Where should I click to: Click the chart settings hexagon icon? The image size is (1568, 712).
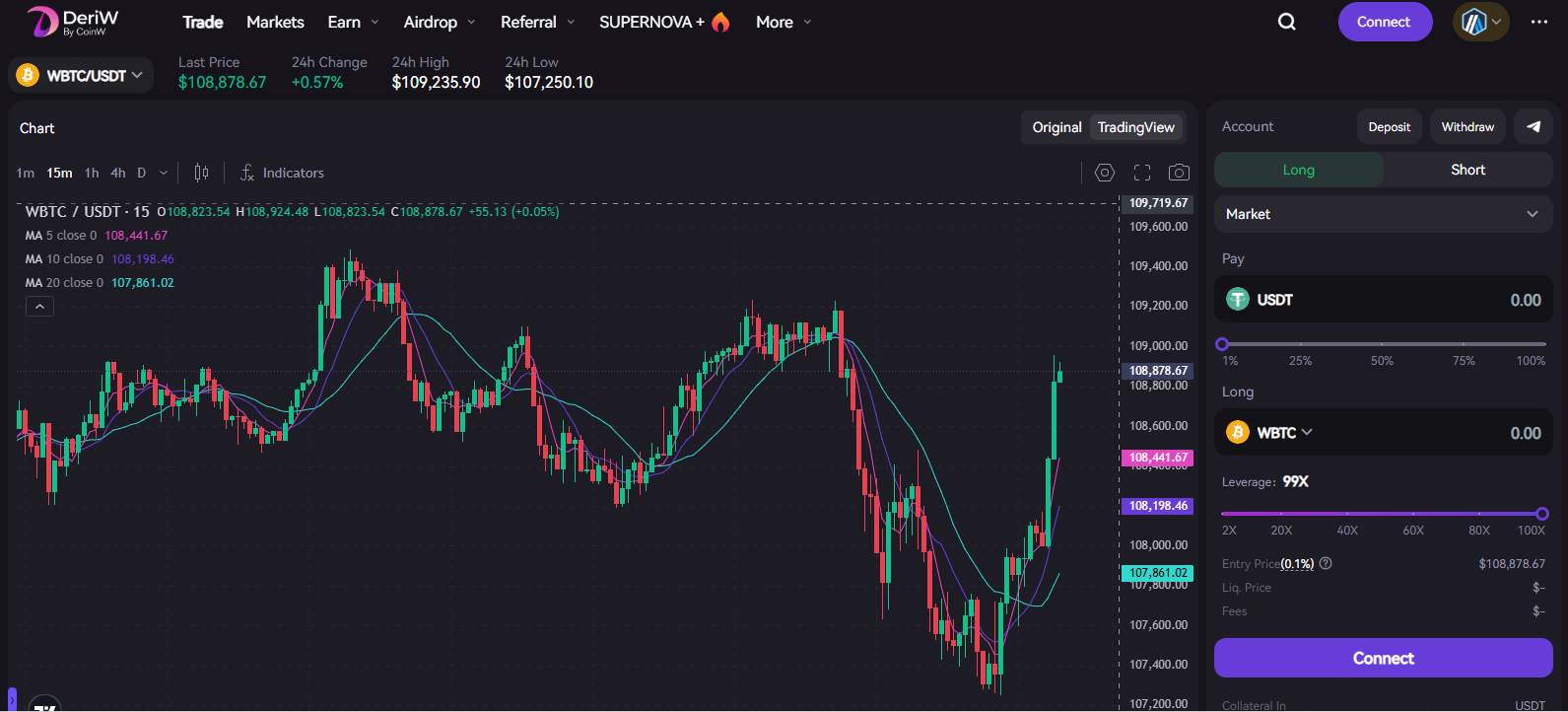coord(1104,173)
